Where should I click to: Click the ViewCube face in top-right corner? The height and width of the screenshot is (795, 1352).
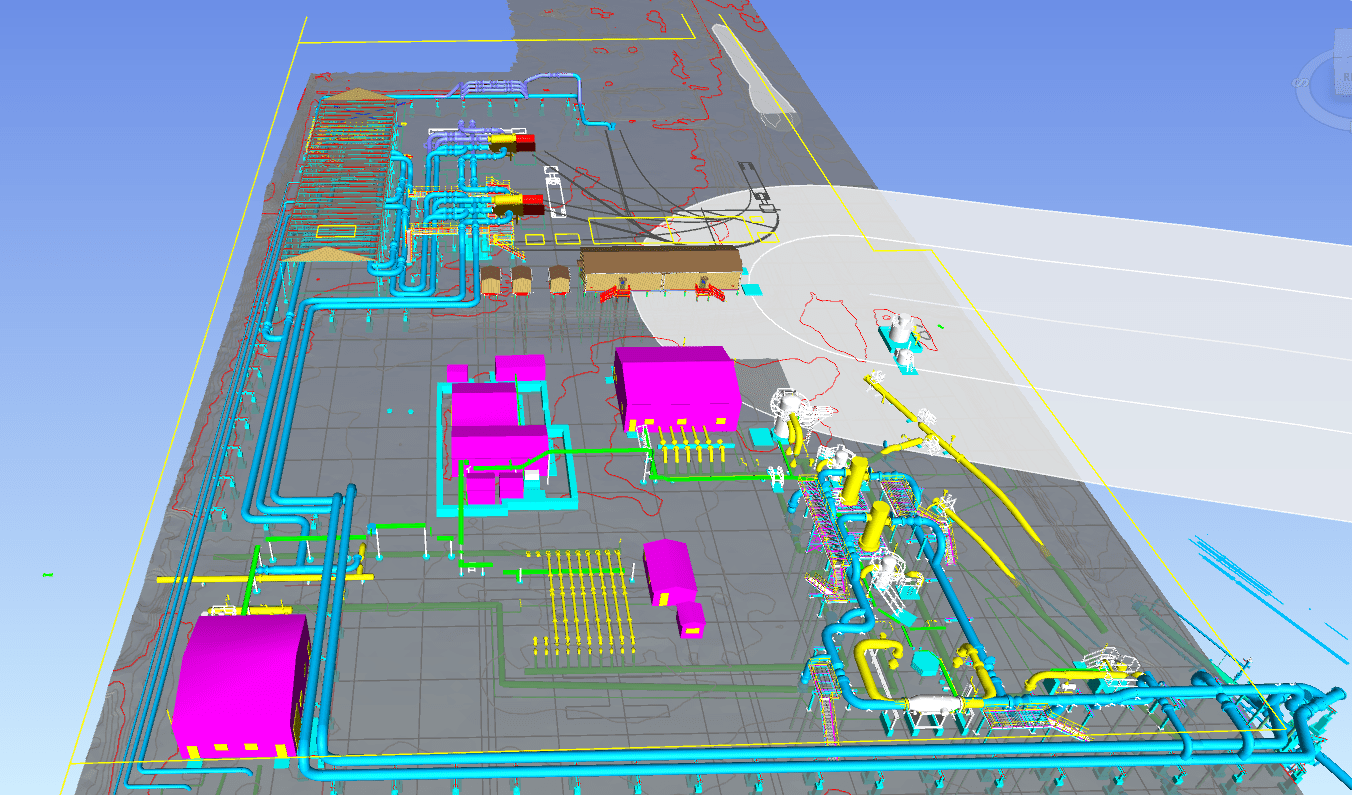pyautogui.click(x=1335, y=75)
